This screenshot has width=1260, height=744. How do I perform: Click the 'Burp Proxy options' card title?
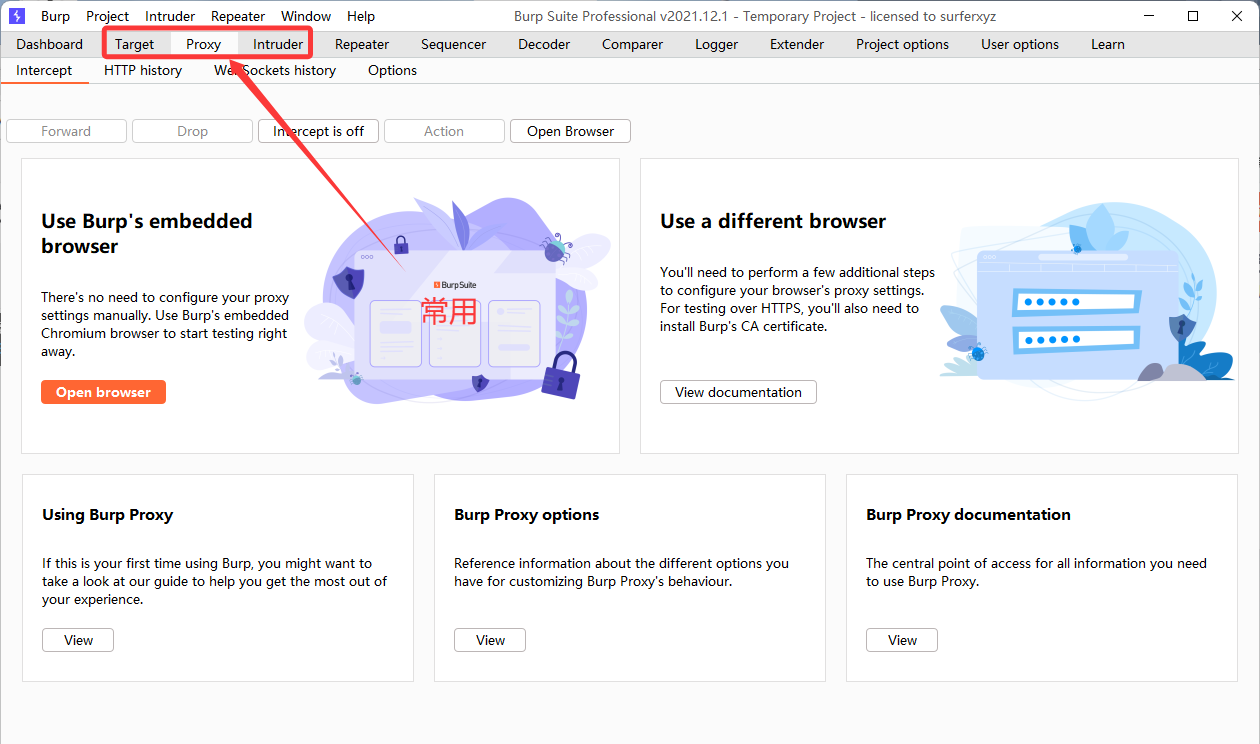527,515
